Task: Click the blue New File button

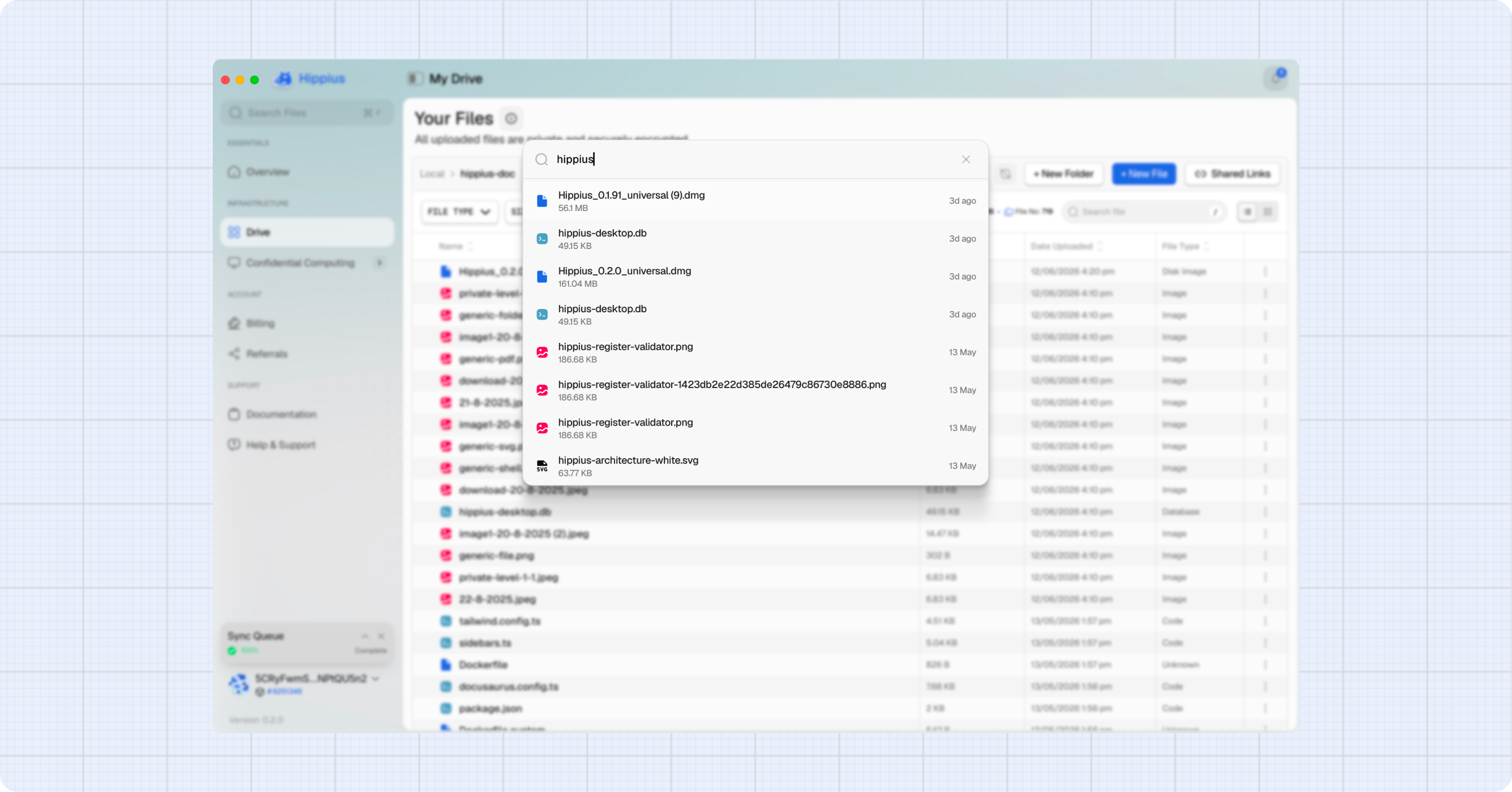Action: 1144,174
